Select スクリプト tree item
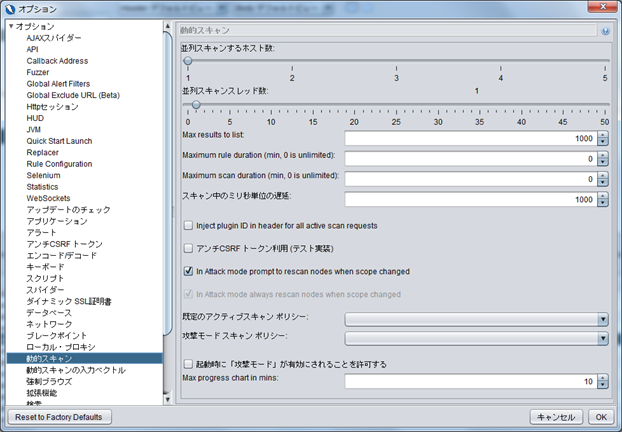622x432 pixels. click(x=45, y=278)
